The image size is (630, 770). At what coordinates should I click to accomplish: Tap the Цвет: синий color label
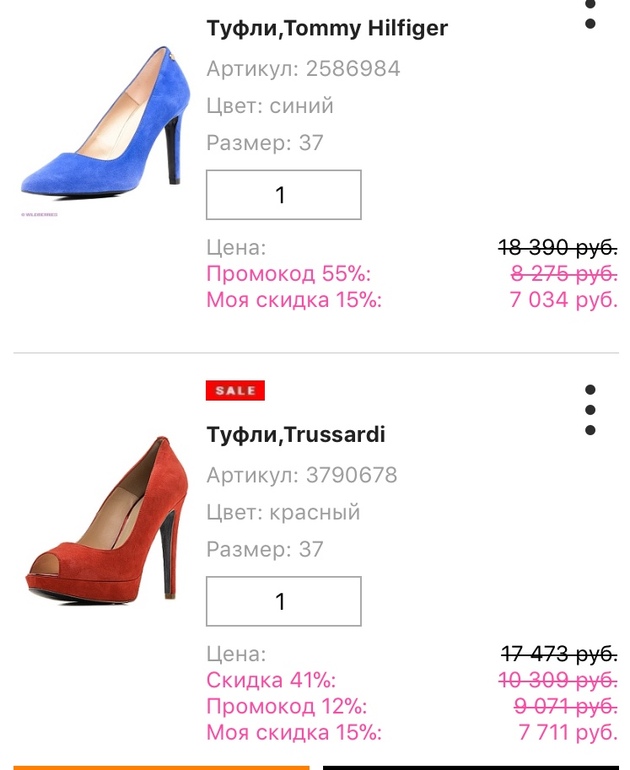(x=270, y=106)
